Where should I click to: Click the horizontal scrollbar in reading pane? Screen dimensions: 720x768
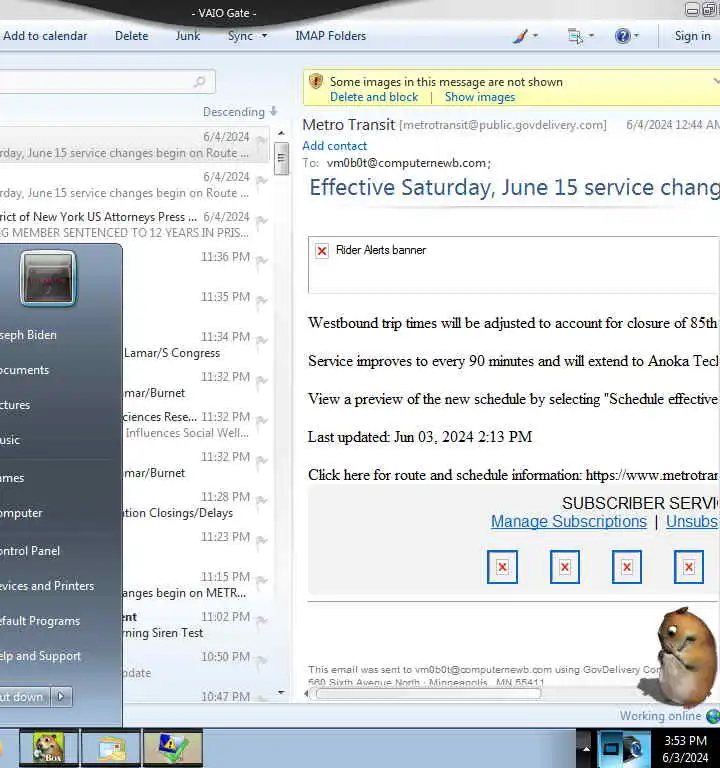click(428, 694)
